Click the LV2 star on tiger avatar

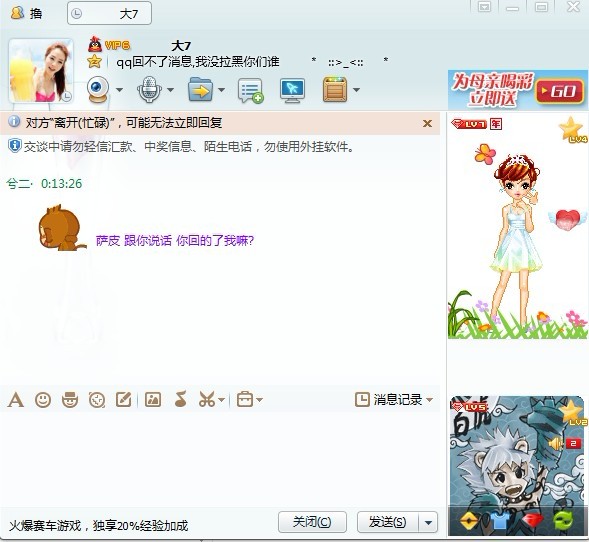coord(574,413)
